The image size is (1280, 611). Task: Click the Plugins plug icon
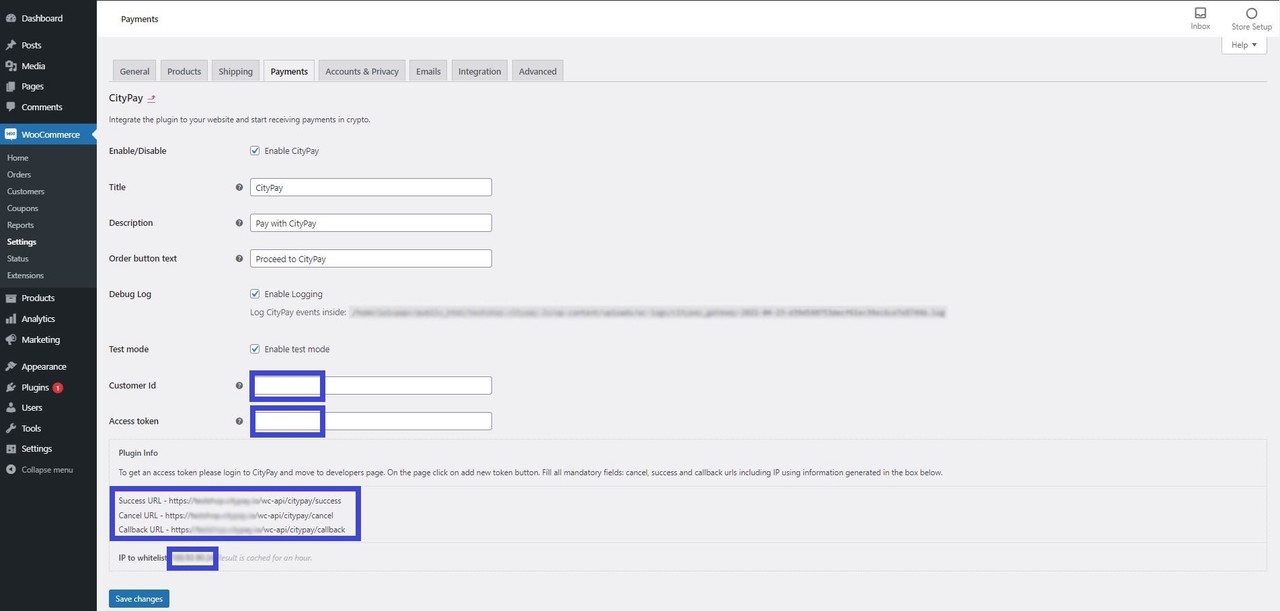pos(10,387)
